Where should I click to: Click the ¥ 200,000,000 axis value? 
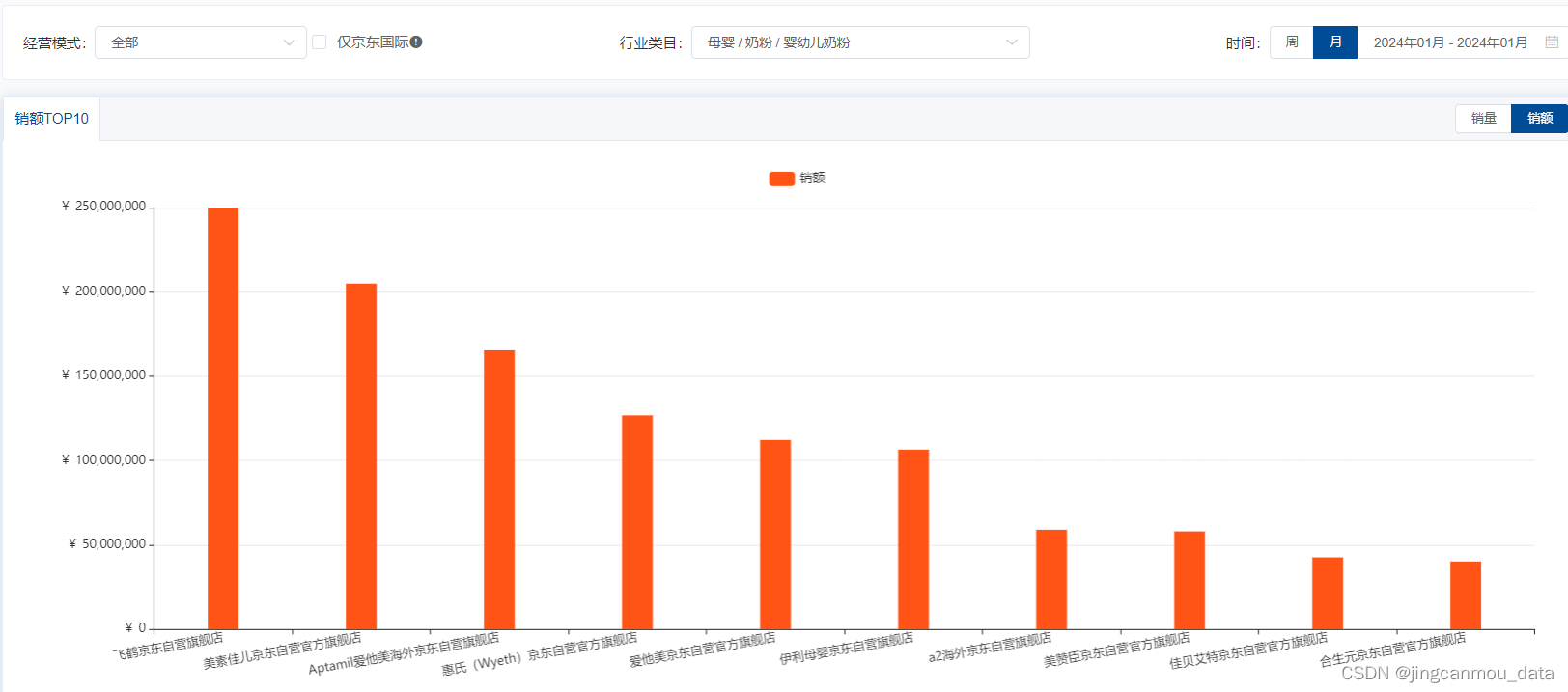tap(104, 291)
